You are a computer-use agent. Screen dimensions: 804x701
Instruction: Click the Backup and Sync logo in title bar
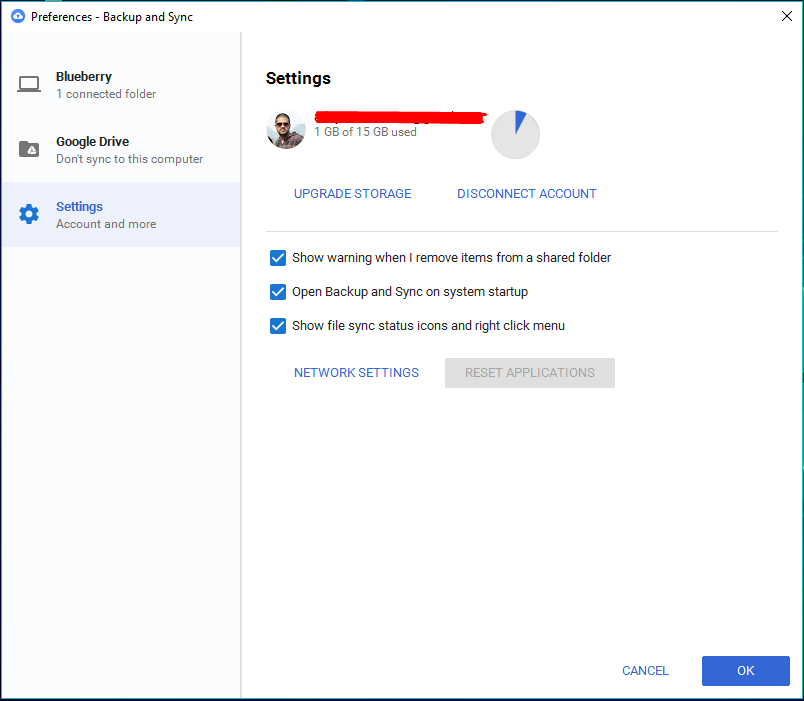[x=14, y=16]
